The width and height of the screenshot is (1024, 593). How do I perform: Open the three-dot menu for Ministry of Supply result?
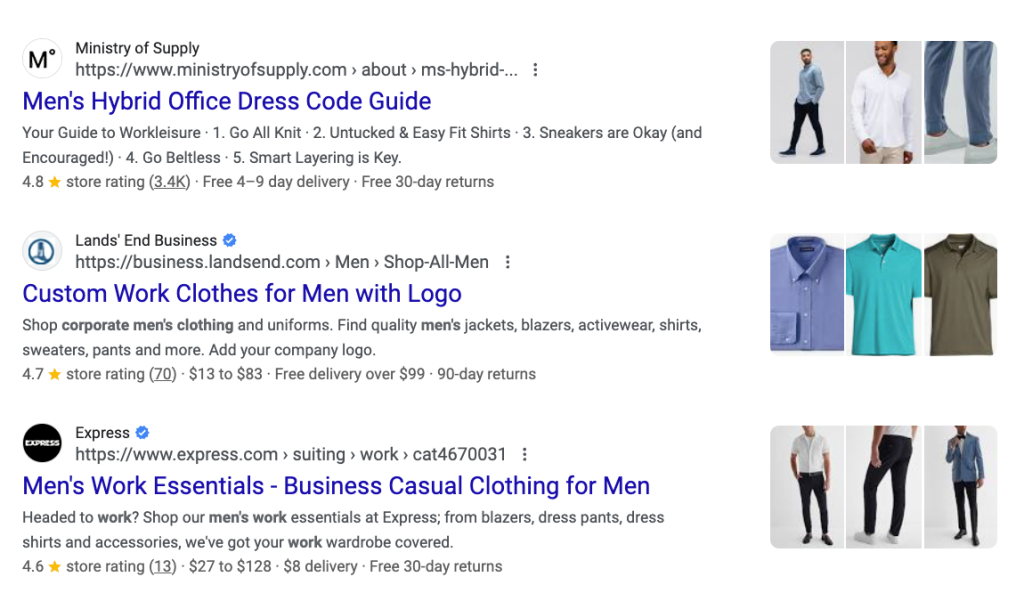pyautogui.click(x=536, y=70)
